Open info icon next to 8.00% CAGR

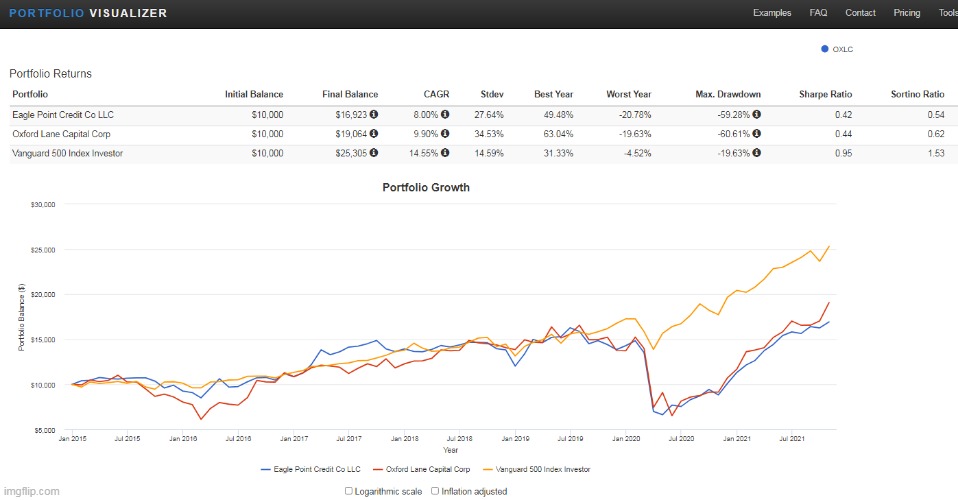pyautogui.click(x=445, y=114)
